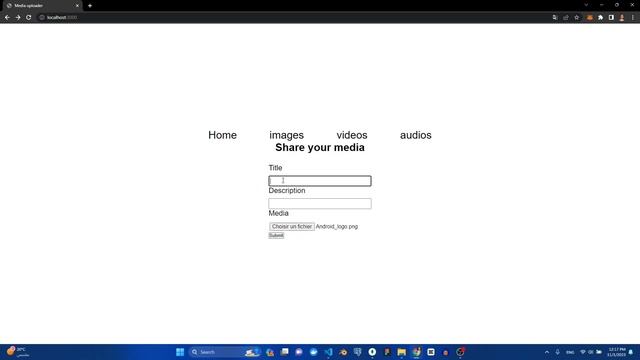
Task: Open the audios page
Action: (416, 135)
